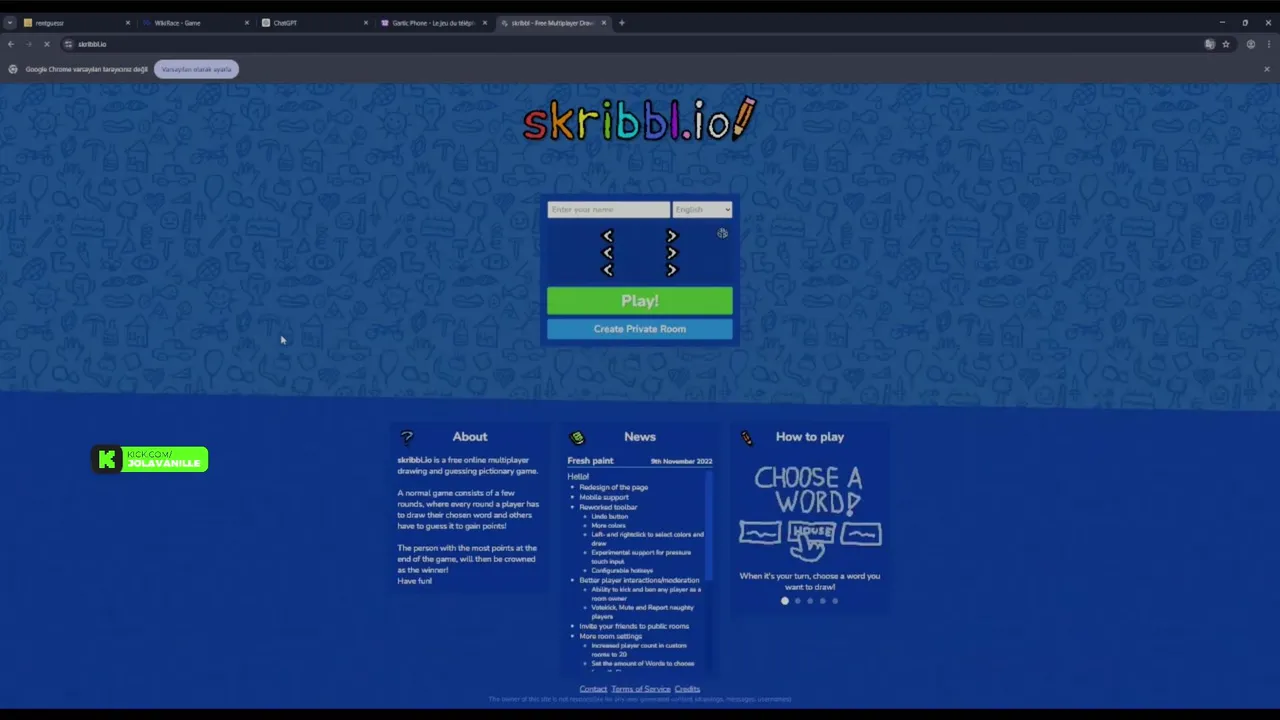The image size is (1280, 720).
Task: Click the 9th November 2022 date
Action: tap(681, 462)
